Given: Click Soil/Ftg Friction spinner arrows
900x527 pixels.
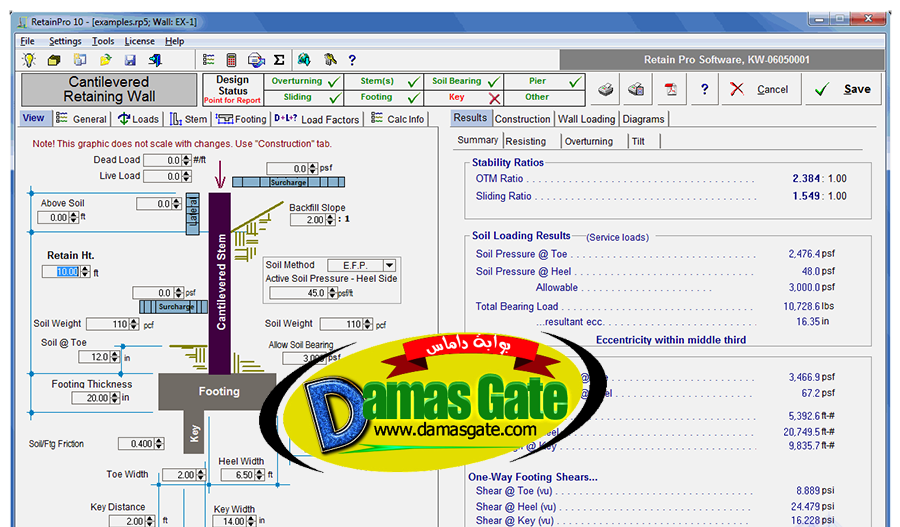Looking at the screenshot, I should click(159, 444).
